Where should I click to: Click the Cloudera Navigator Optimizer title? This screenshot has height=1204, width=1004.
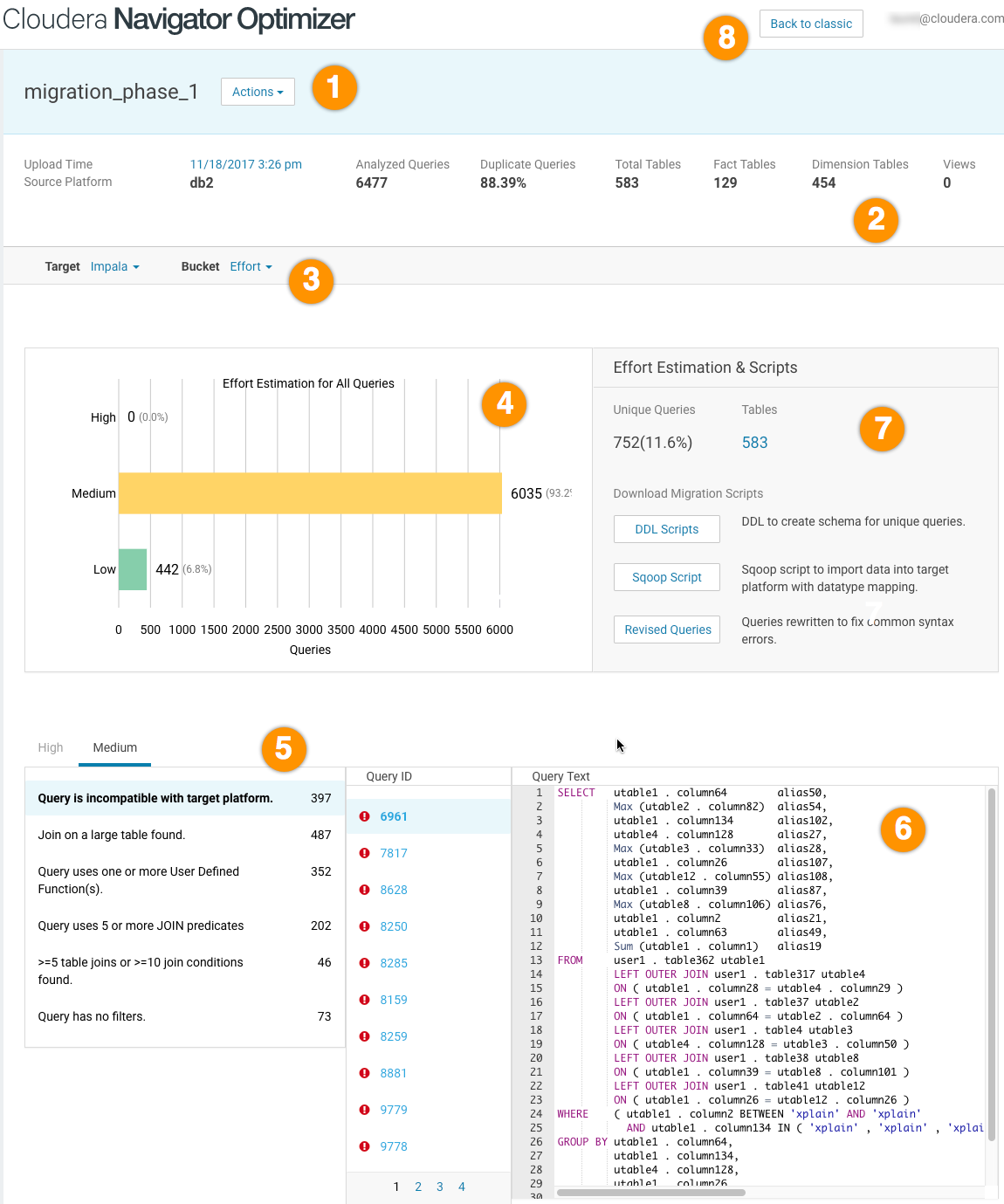point(179,19)
